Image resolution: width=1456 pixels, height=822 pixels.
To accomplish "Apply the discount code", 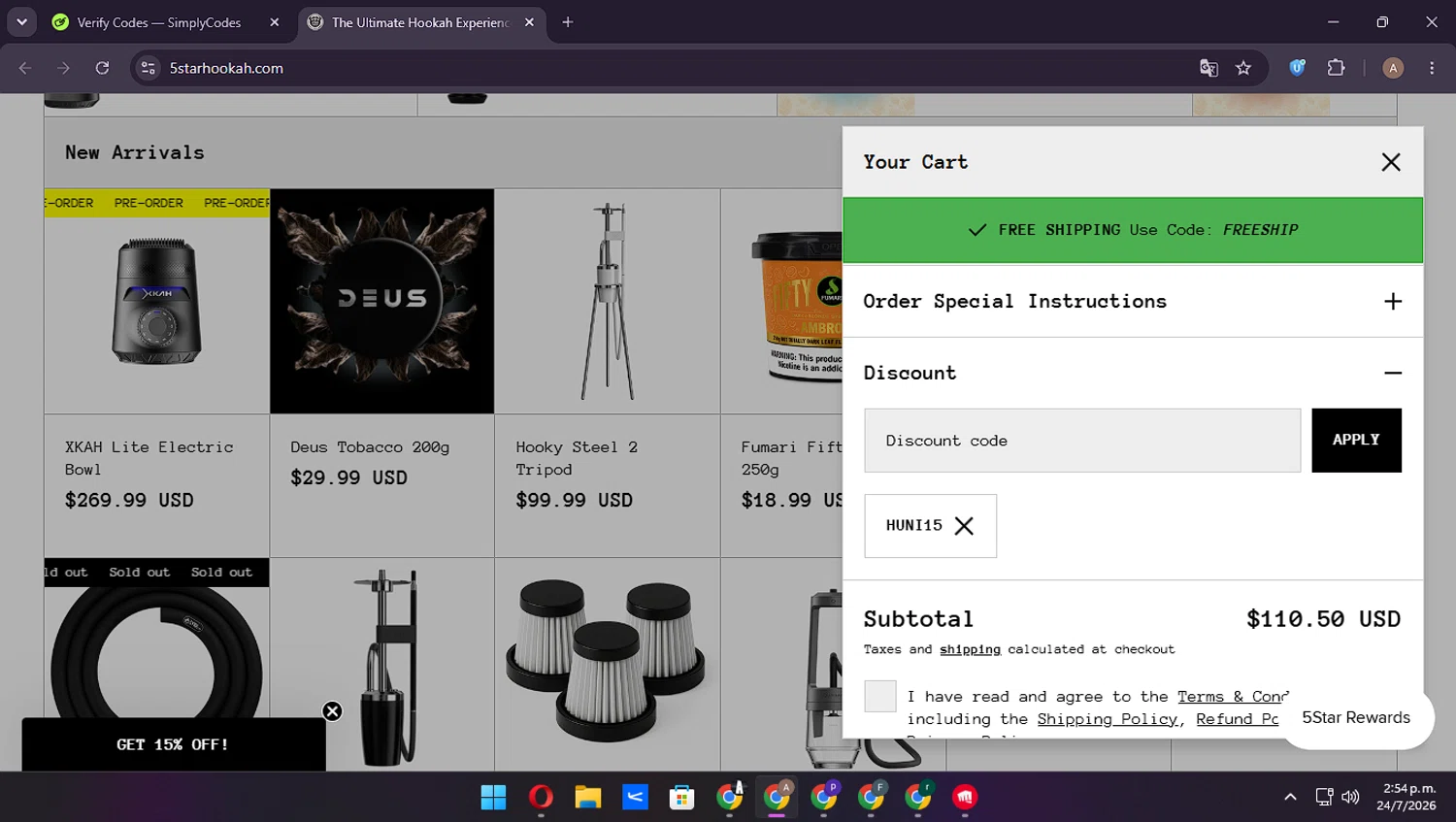I will [1356, 441].
